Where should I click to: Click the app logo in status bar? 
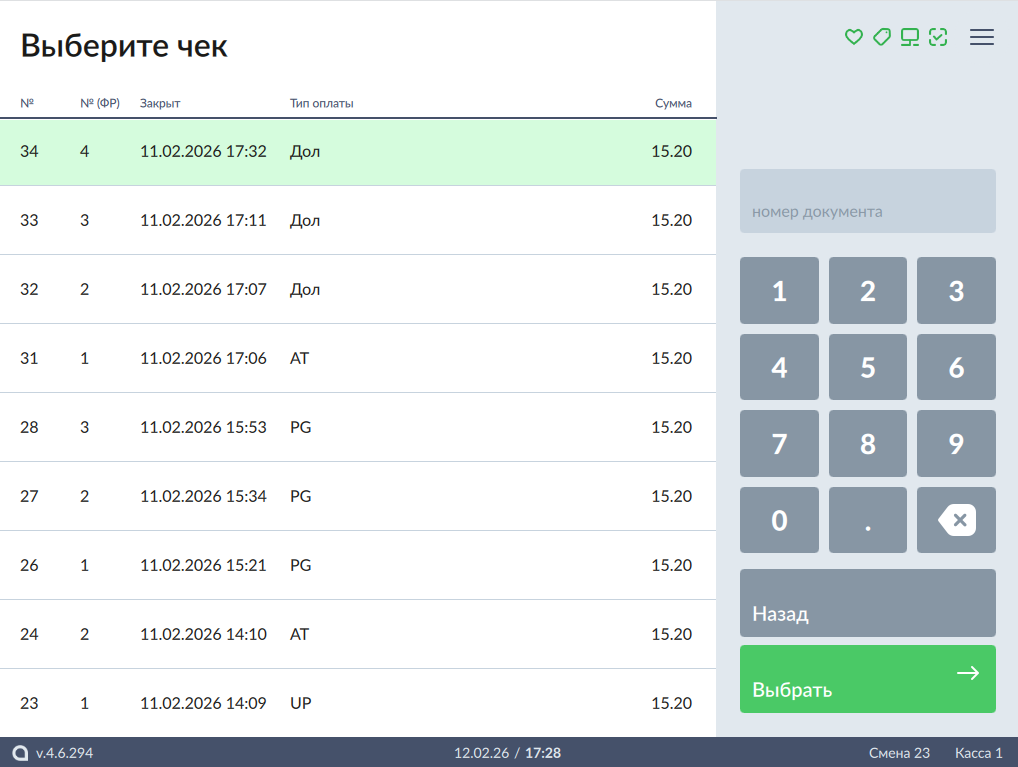[20, 753]
